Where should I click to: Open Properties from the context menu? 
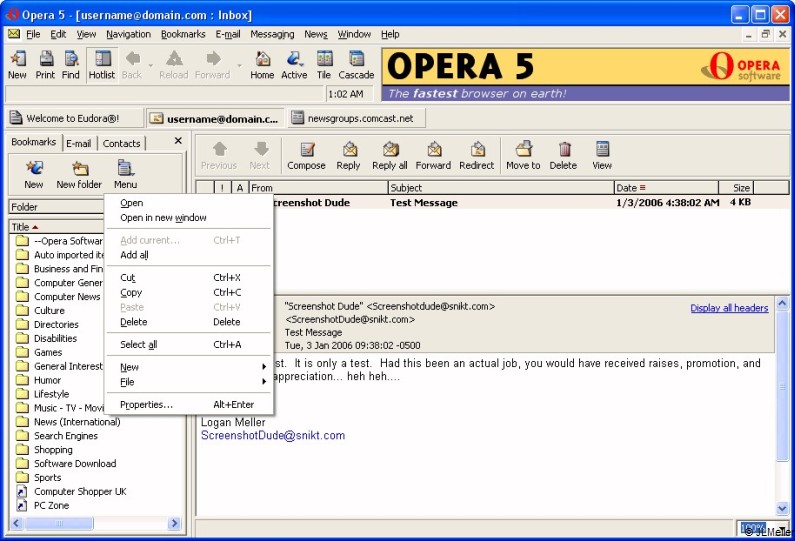pos(189,405)
